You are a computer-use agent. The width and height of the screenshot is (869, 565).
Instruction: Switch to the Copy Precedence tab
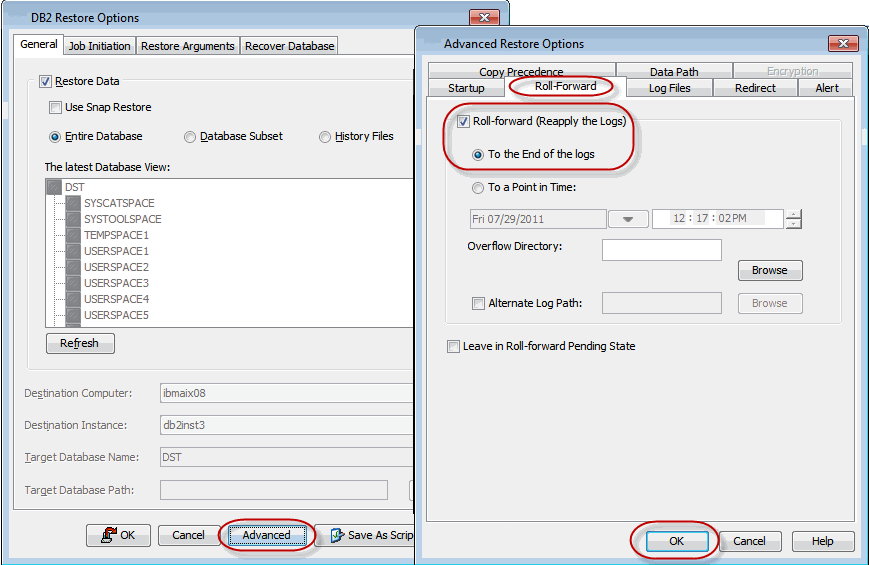pos(521,72)
